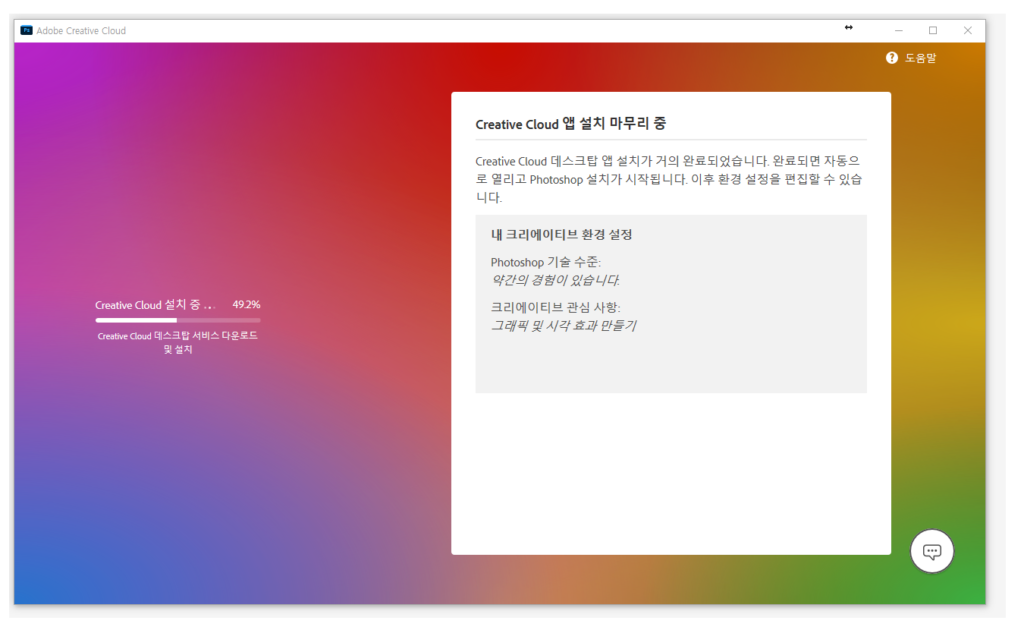
Task: Click the 'Creative Cloud 앱 설치 마무리 중' heading
Action: pos(570,123)
